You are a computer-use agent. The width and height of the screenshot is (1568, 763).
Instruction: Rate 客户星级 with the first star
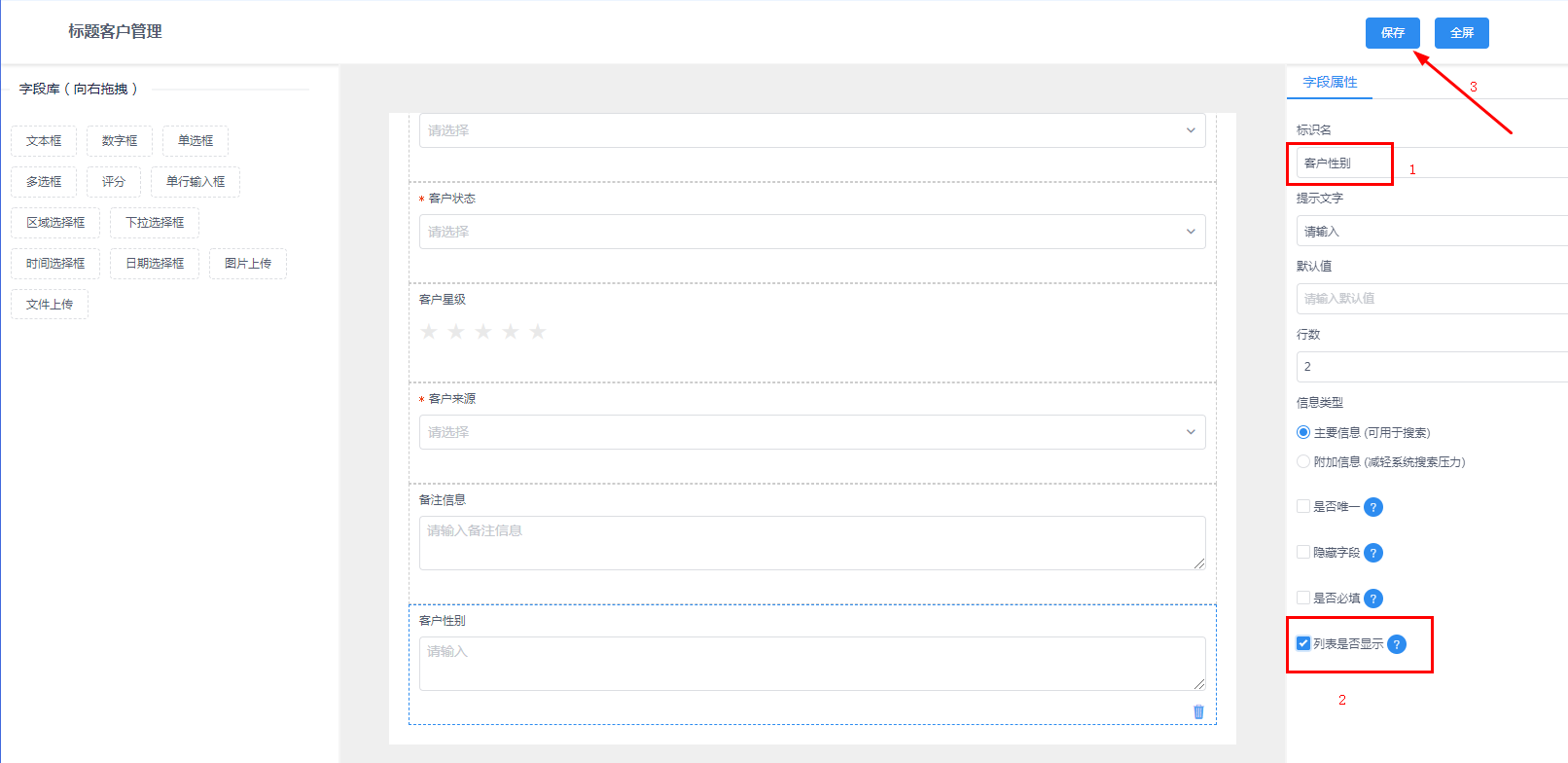click(x=429, y=332)
